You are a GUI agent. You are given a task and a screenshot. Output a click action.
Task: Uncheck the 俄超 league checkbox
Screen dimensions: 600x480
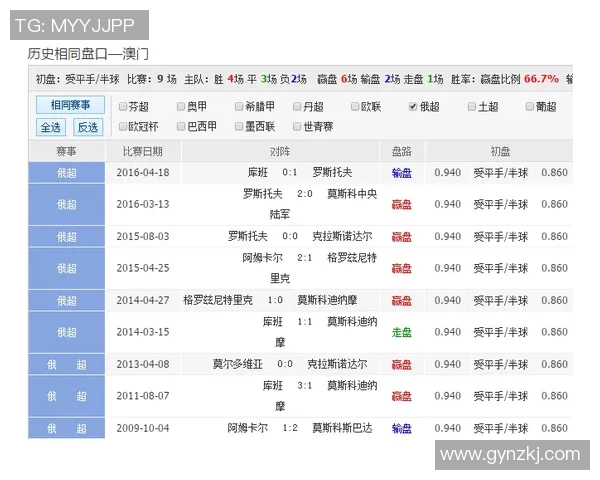click(414, 106)
